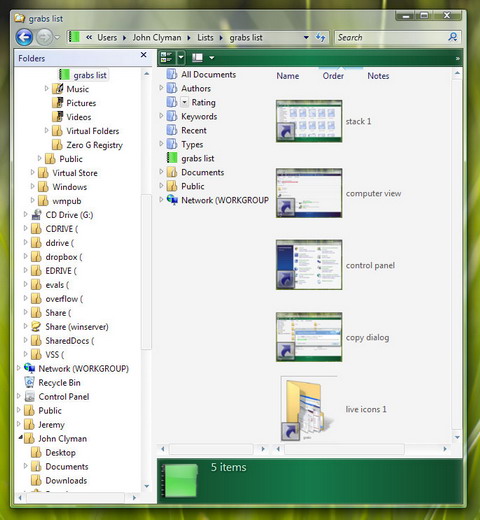This screenshot has width=480, height=520.
Task: Expand the Keywords node
Action: coord(161,116)
